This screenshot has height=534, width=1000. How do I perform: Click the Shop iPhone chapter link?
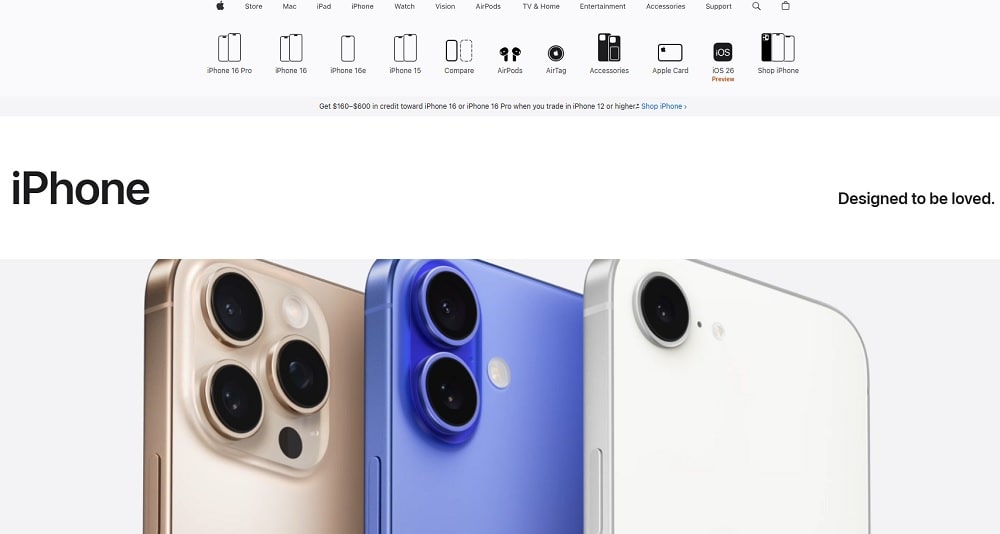point(778,53)
